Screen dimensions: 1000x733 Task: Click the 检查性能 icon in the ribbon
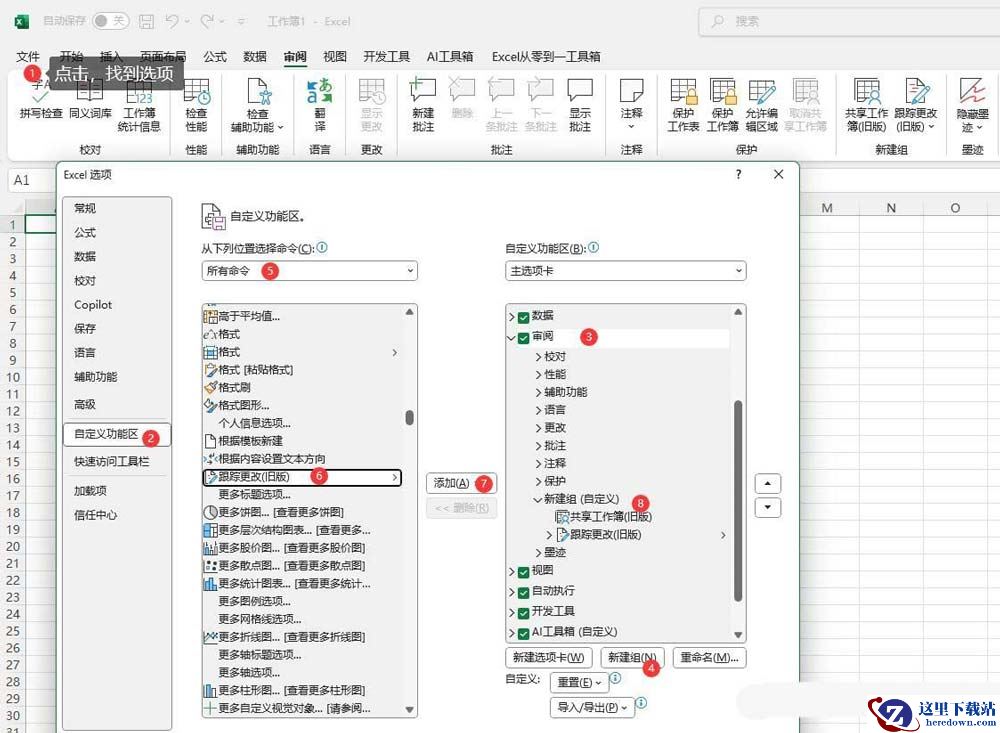pos(196,104)
